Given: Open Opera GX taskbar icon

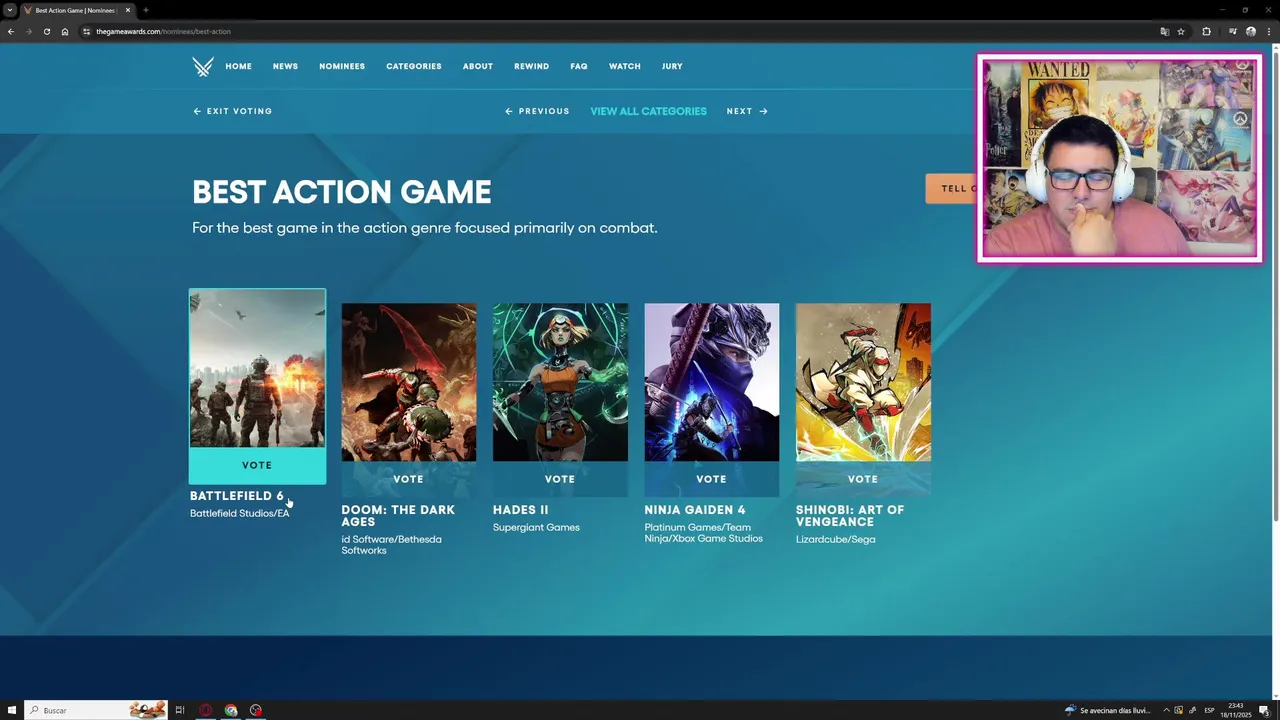Looking at the screenshot, I should (206, 710).
